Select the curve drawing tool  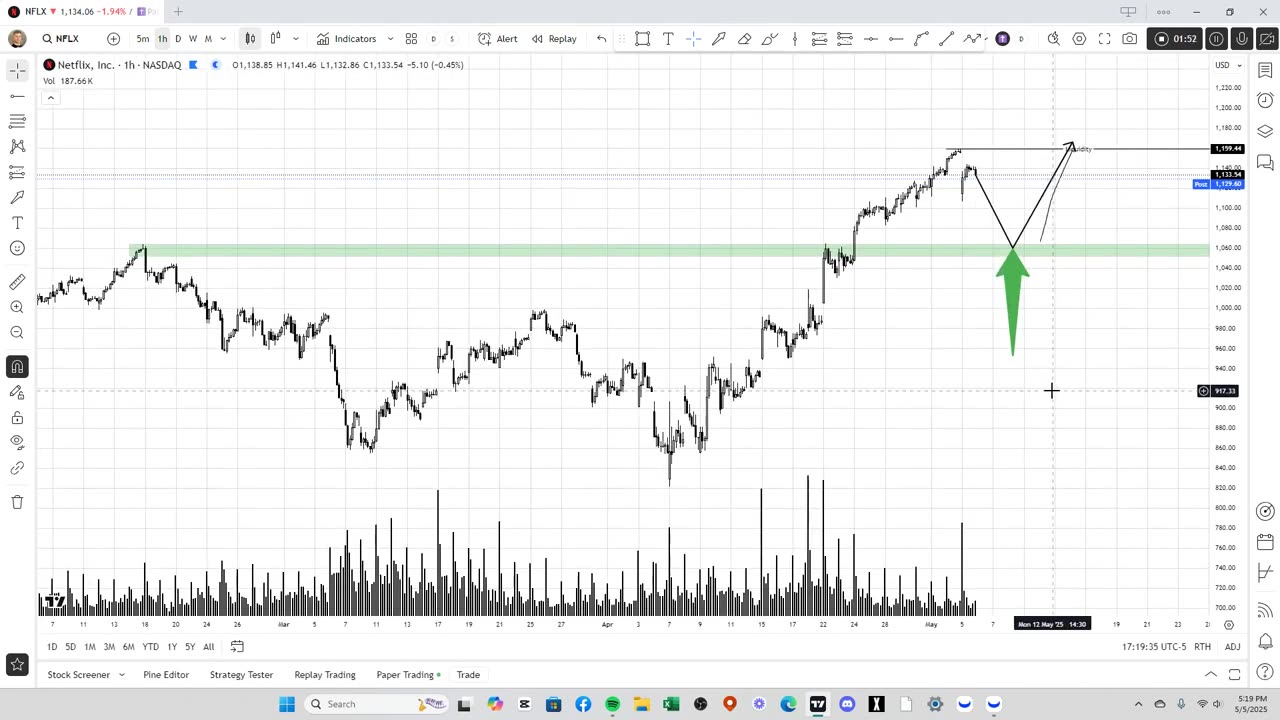point(921,39)
